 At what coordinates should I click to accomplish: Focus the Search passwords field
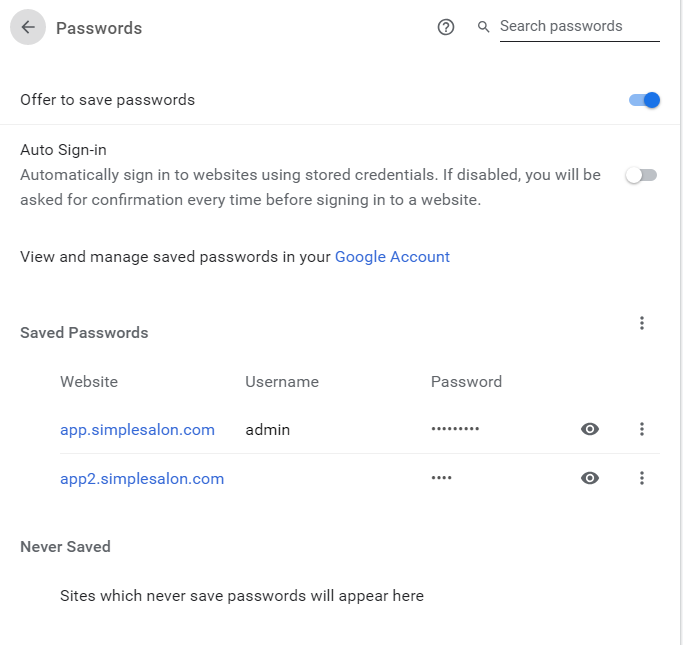point(579,27)
